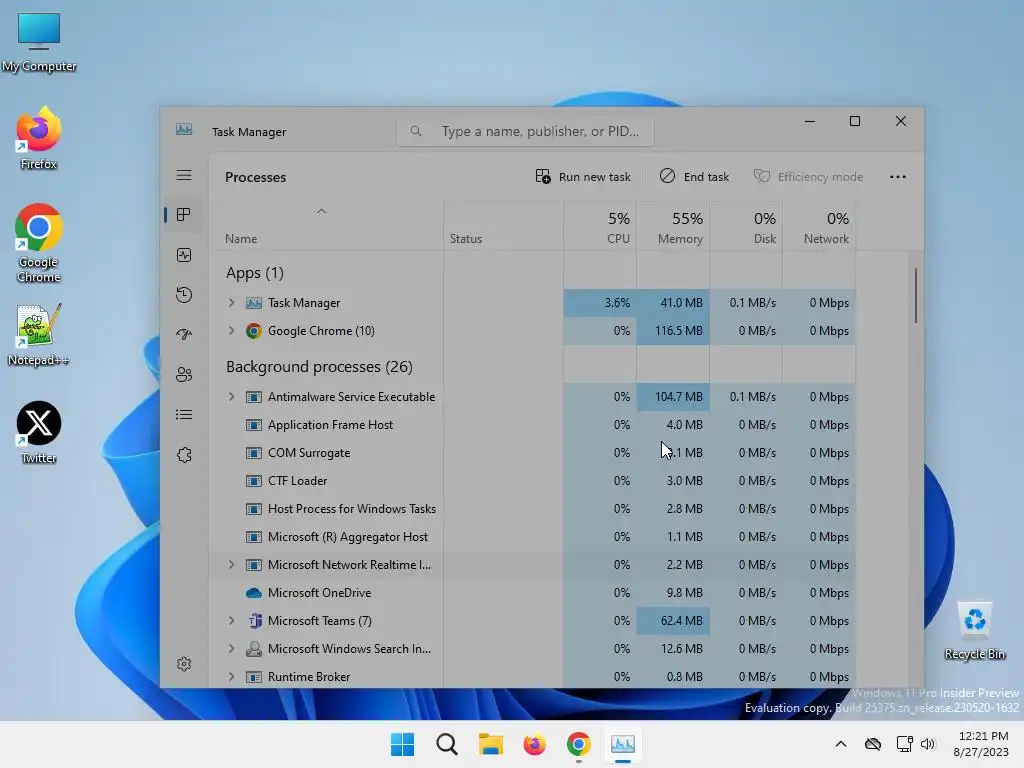Screen dimensions: 1024x768
Task: Select the CTF Loader process
Action: (x=532, y=481)
